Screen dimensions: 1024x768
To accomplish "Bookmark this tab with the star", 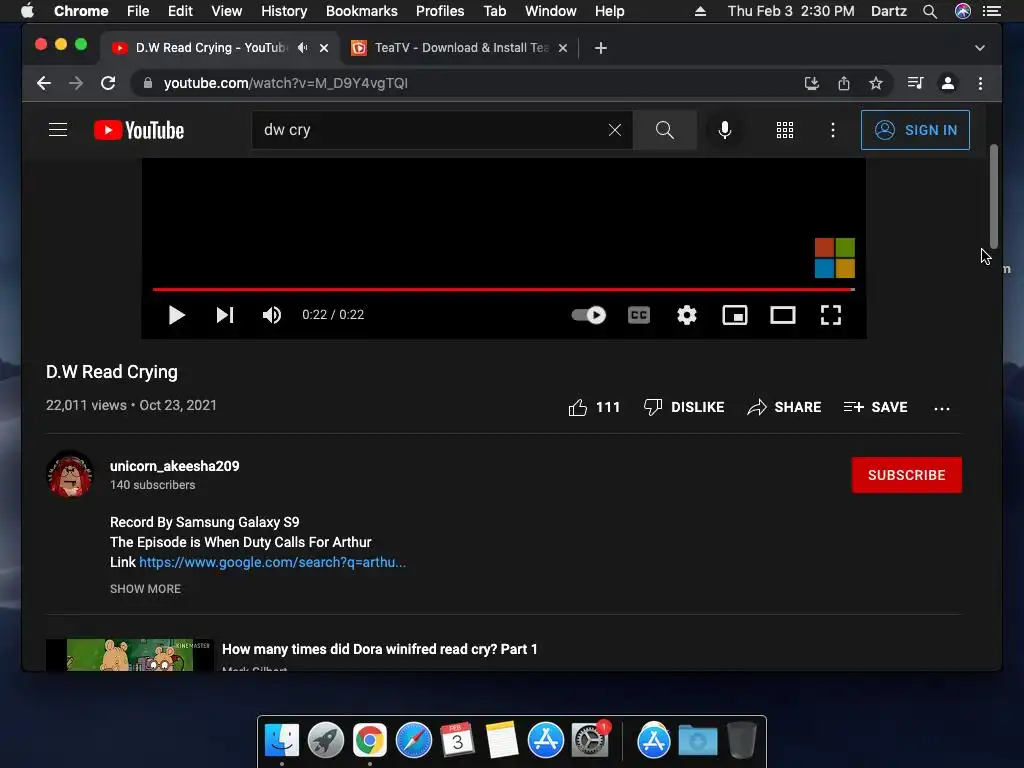I will pyautogui.click(x=876, y=83).
